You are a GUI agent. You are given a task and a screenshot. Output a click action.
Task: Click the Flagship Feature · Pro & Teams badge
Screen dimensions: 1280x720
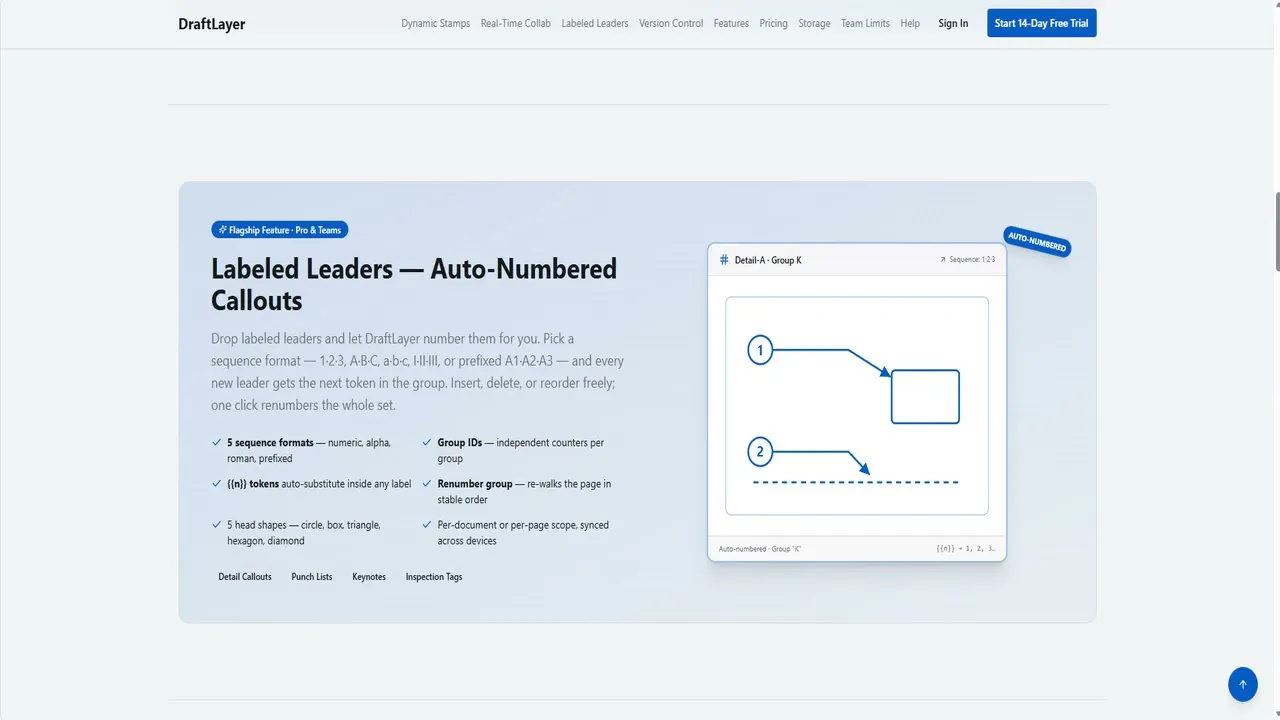tap(280, 230)
